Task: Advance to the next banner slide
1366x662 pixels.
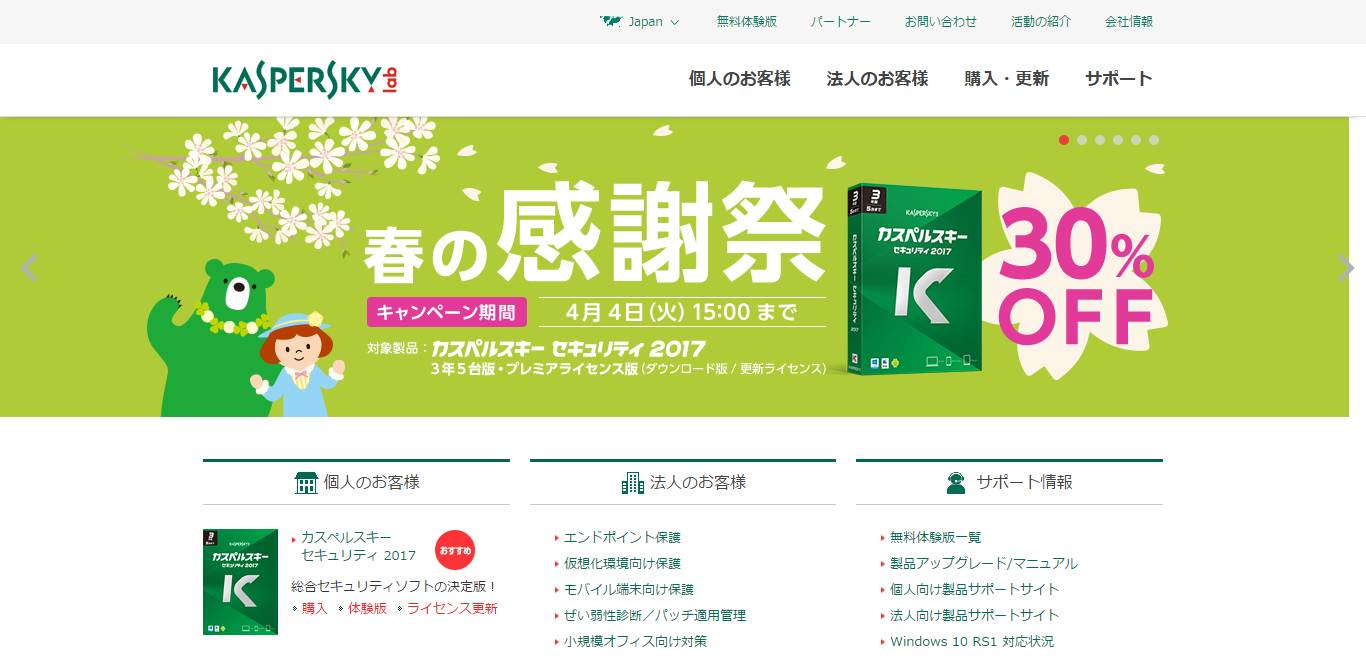Action: coord(1345,268)
